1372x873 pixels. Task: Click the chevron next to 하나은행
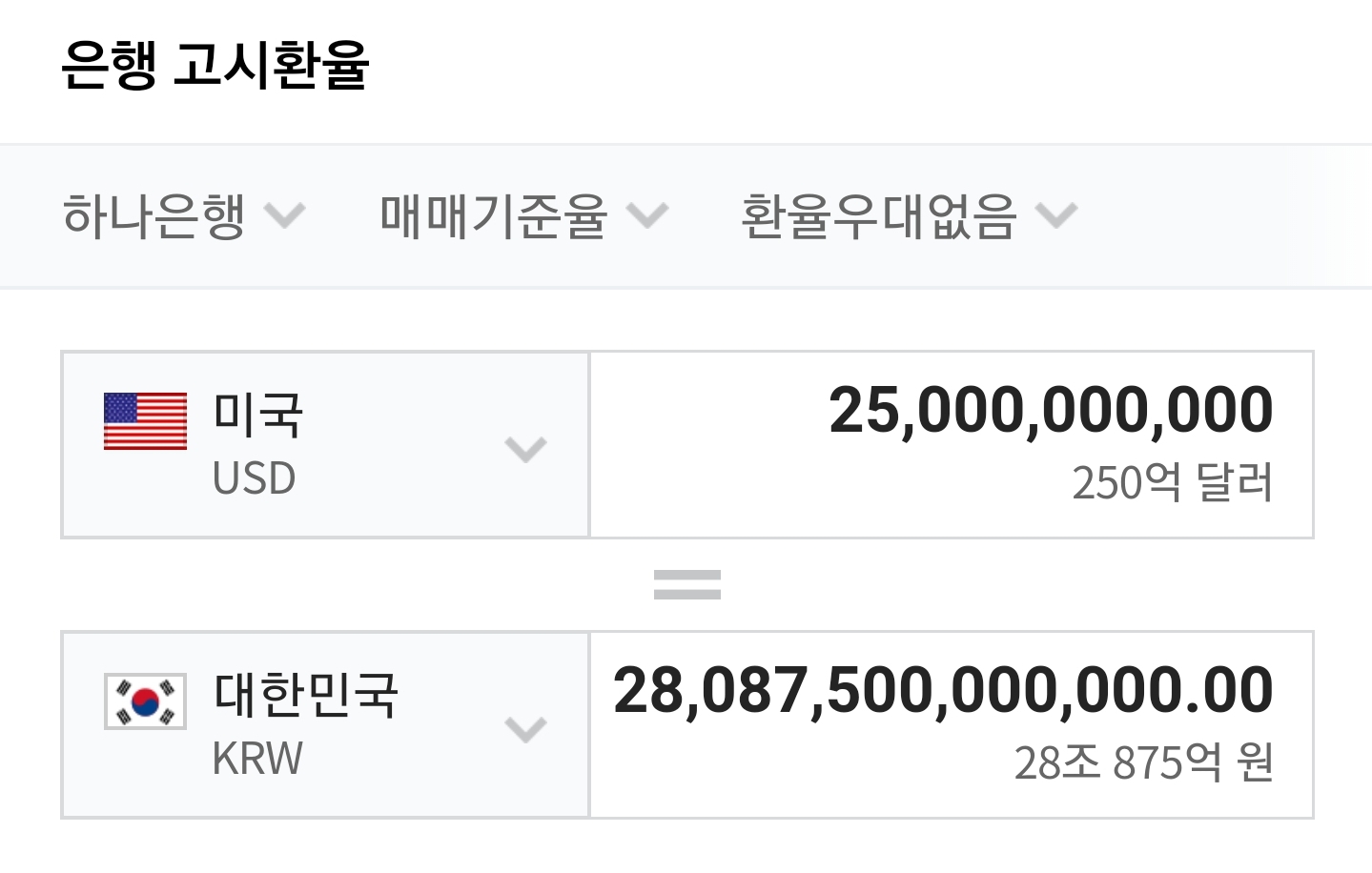284,215
